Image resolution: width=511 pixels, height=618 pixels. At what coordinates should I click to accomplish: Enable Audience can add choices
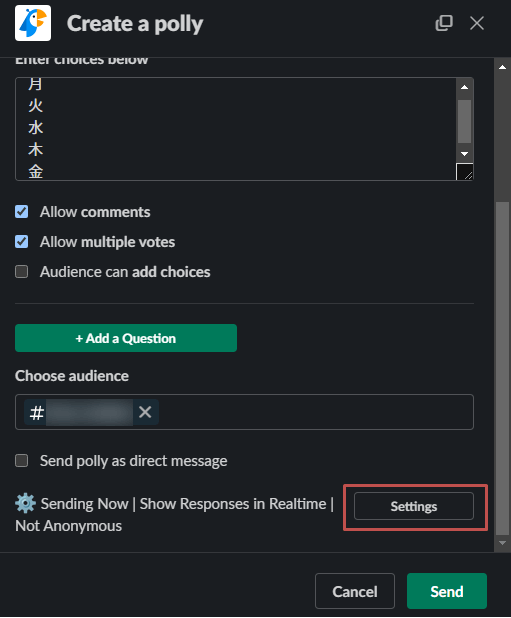tap(22, 272)
